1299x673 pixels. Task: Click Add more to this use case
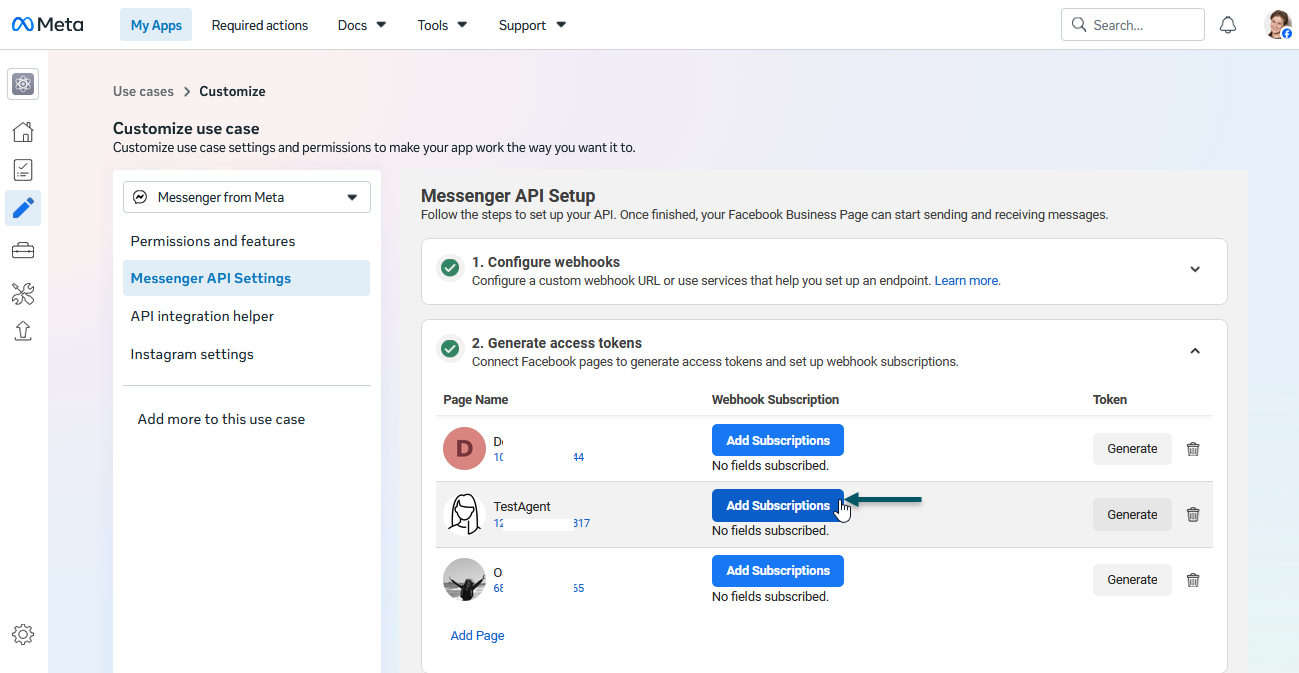click(x=221, y=419)
